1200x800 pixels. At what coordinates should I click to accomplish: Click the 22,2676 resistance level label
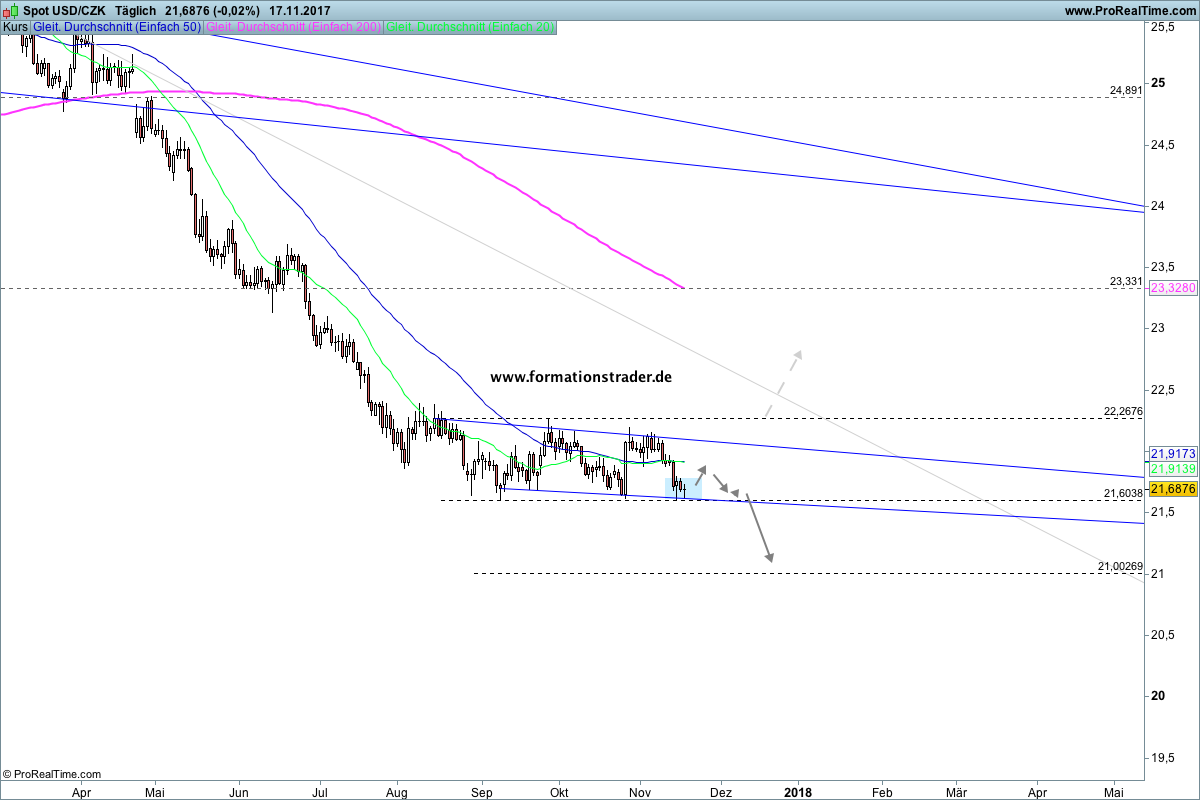click(x=1122, y=411)
